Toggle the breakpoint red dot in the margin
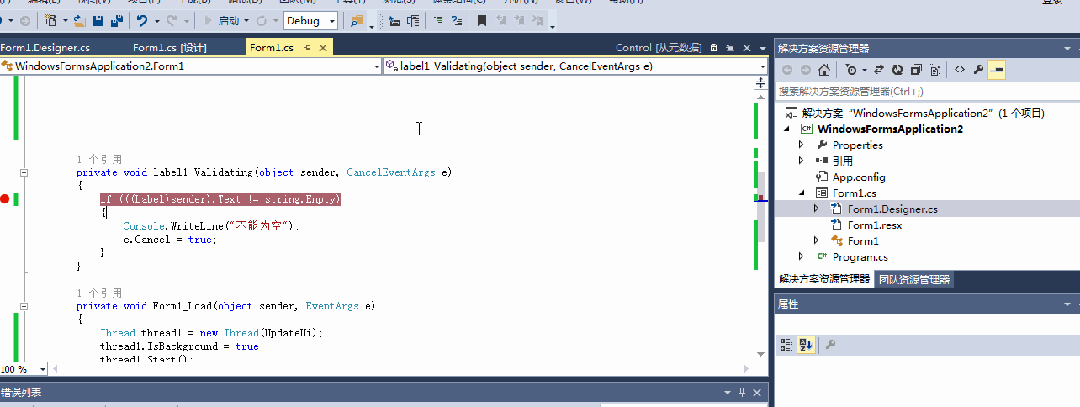This screenshot has width=1080, height=407. 5,200
